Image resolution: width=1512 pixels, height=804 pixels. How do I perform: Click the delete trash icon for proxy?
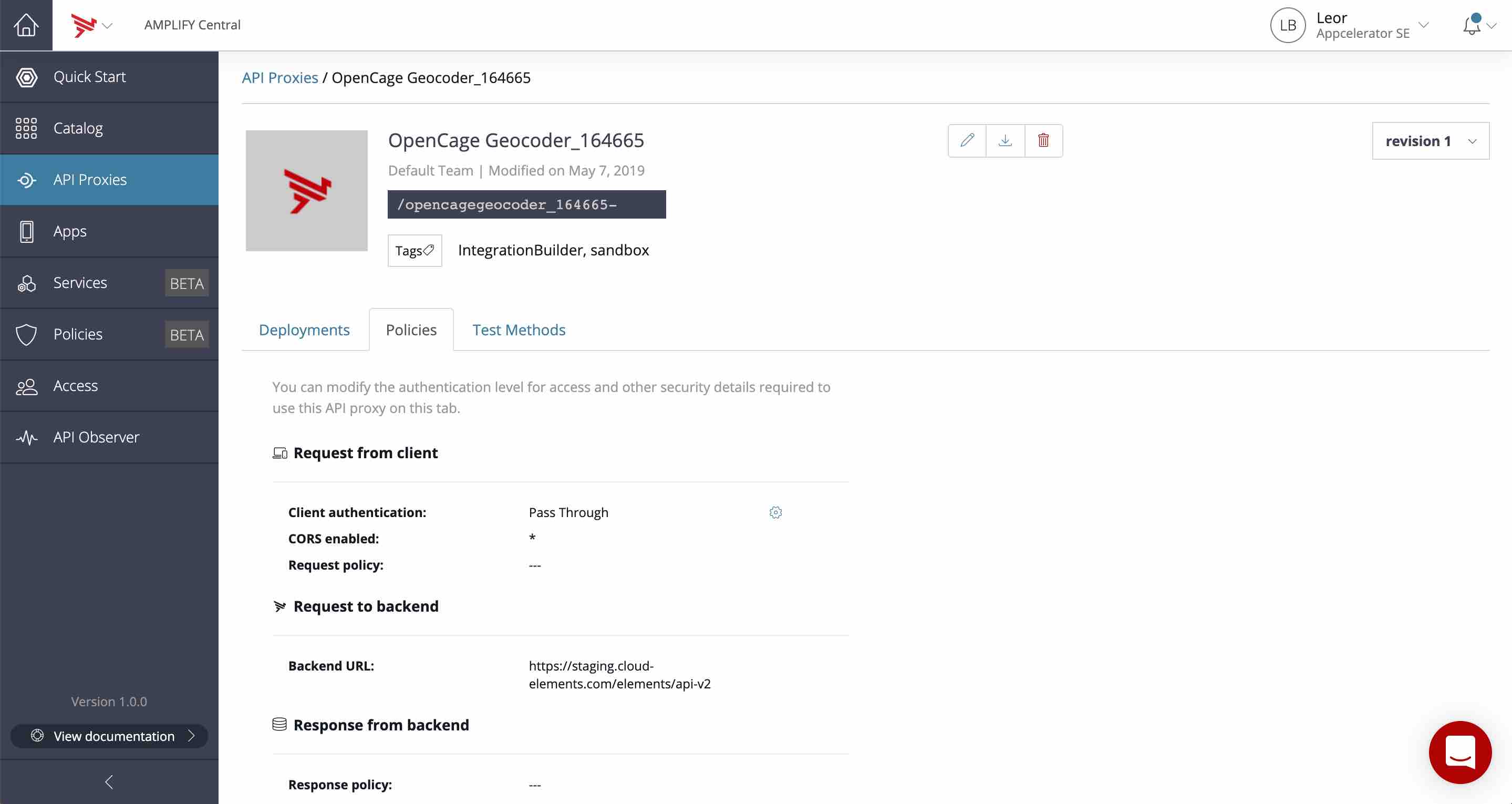tap(1043, 140)
